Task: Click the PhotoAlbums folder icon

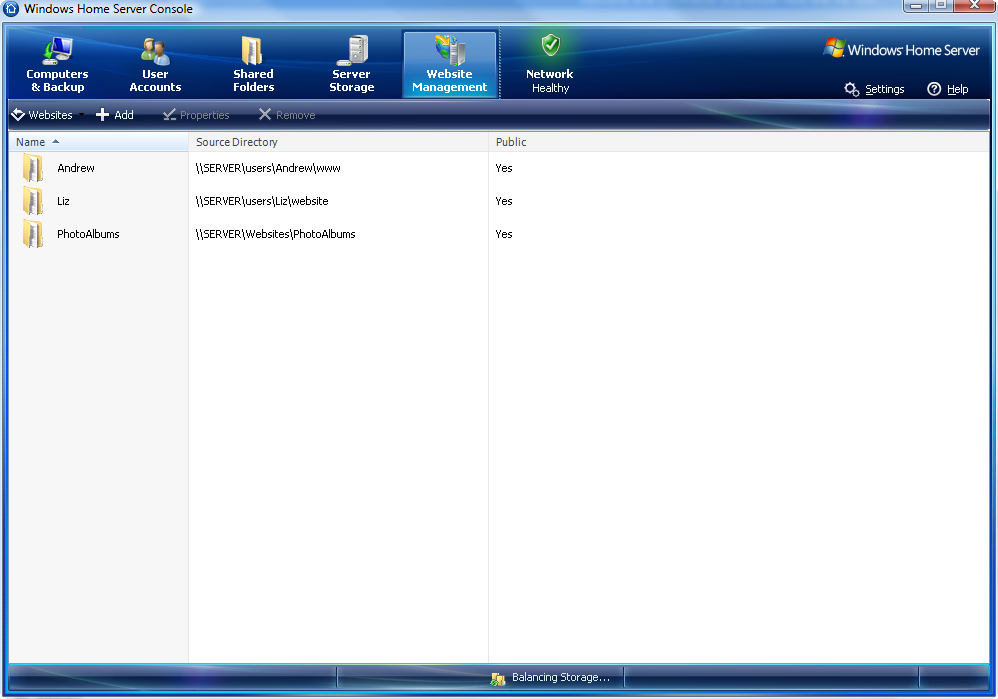Action: [x=32, y=234]
